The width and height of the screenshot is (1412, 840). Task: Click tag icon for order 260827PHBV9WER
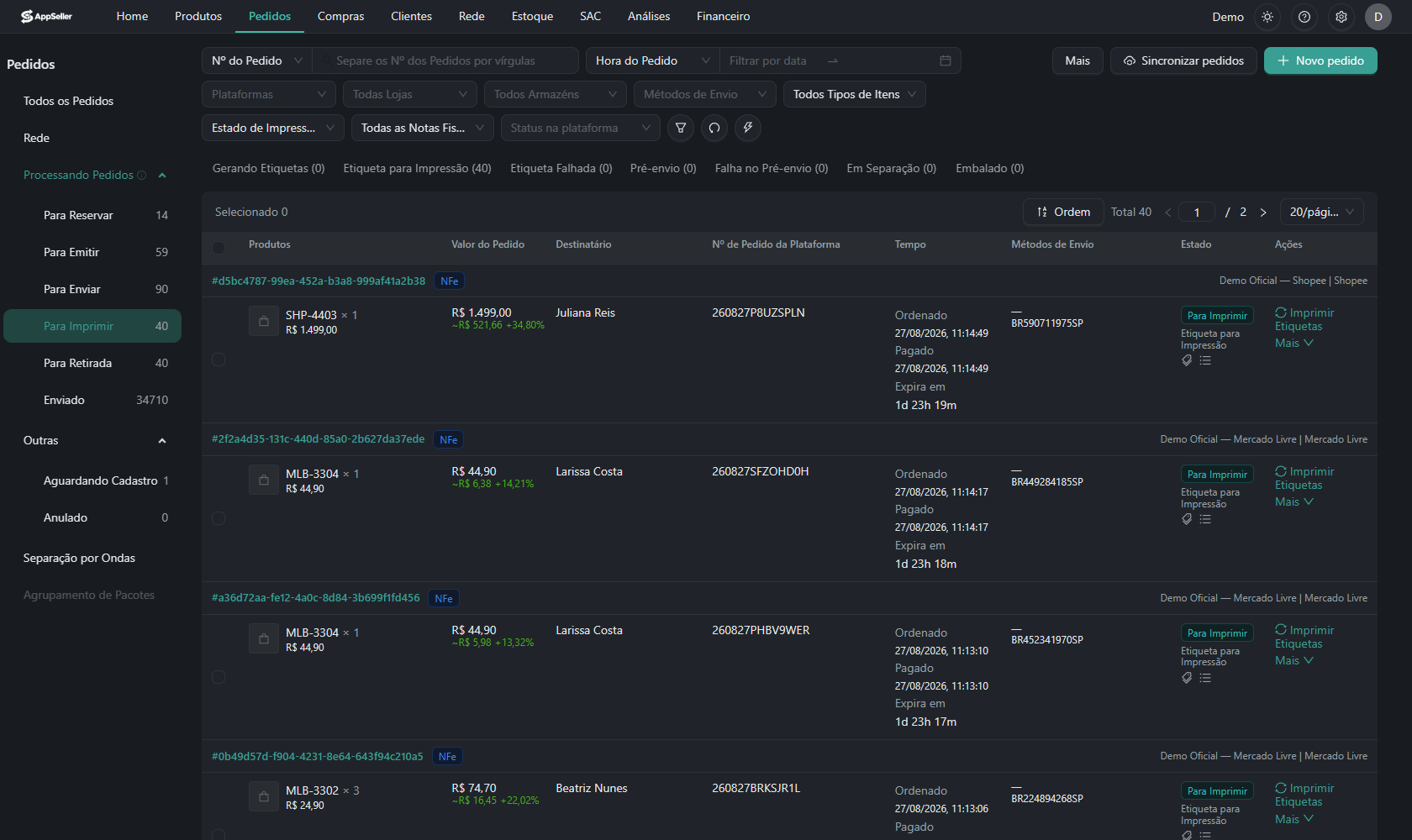1187,678
